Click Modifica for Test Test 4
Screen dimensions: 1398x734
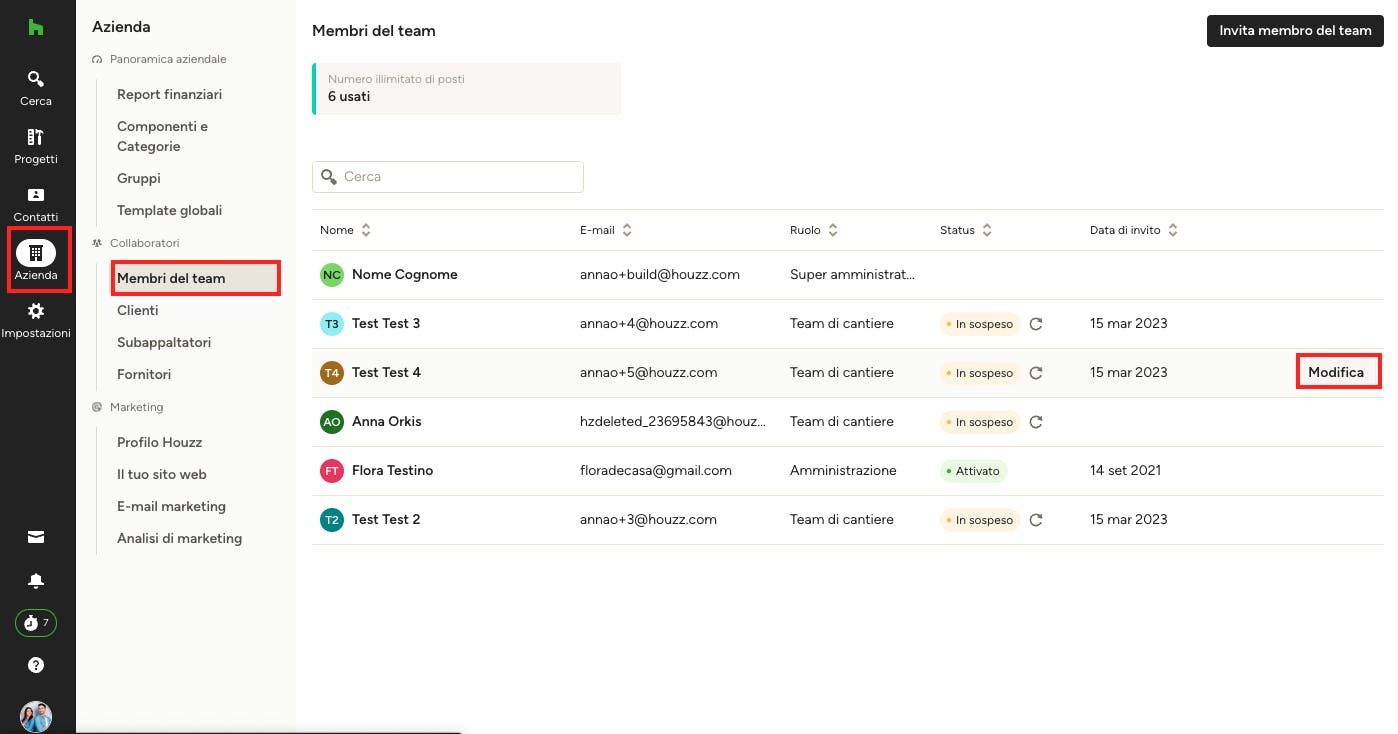tap(1336, 372)
